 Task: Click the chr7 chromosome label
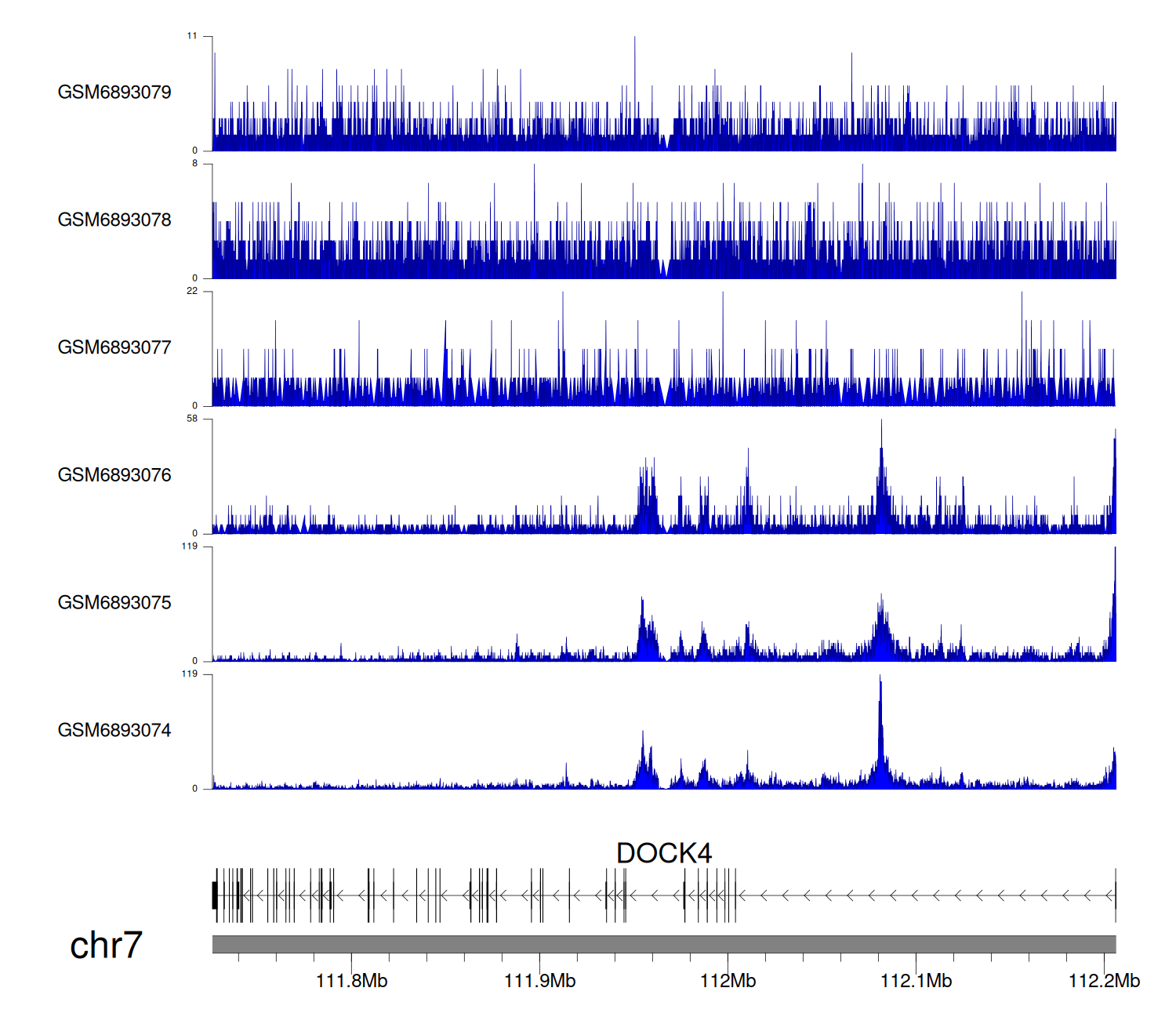coord(106,946)
